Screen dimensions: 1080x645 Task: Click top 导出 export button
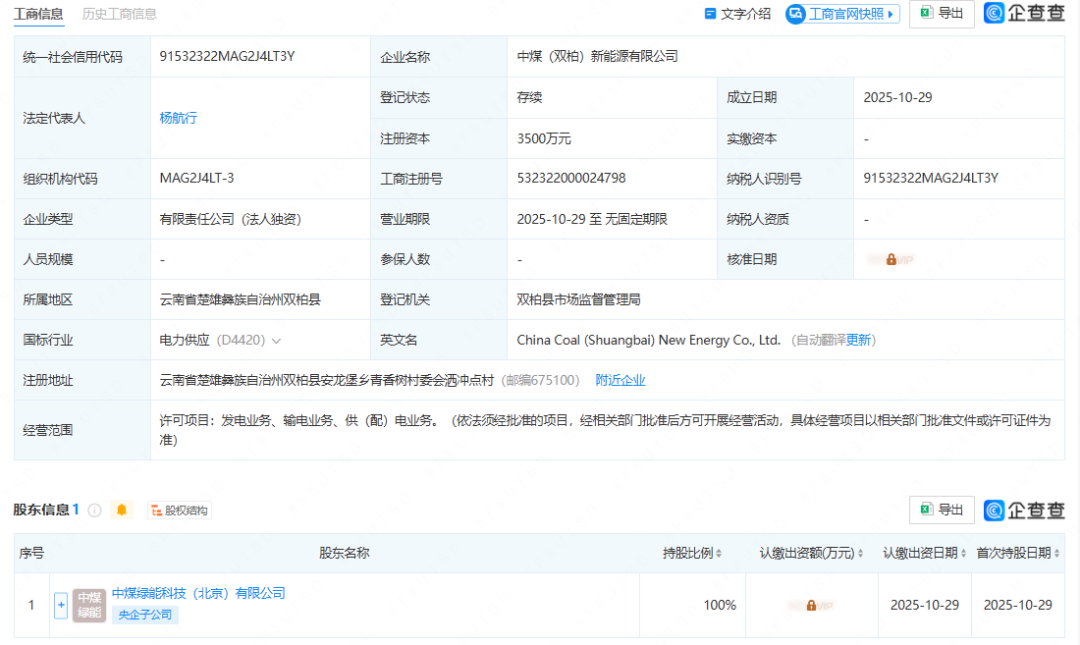point(941,13)
